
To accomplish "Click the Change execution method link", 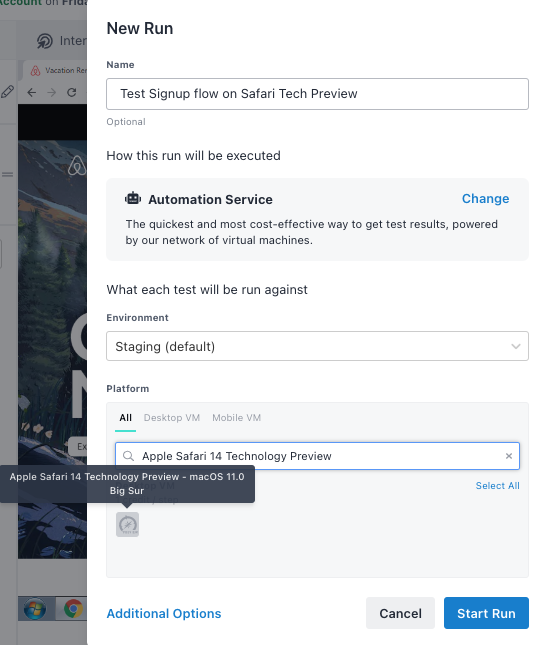I will [x=485, y=198].
